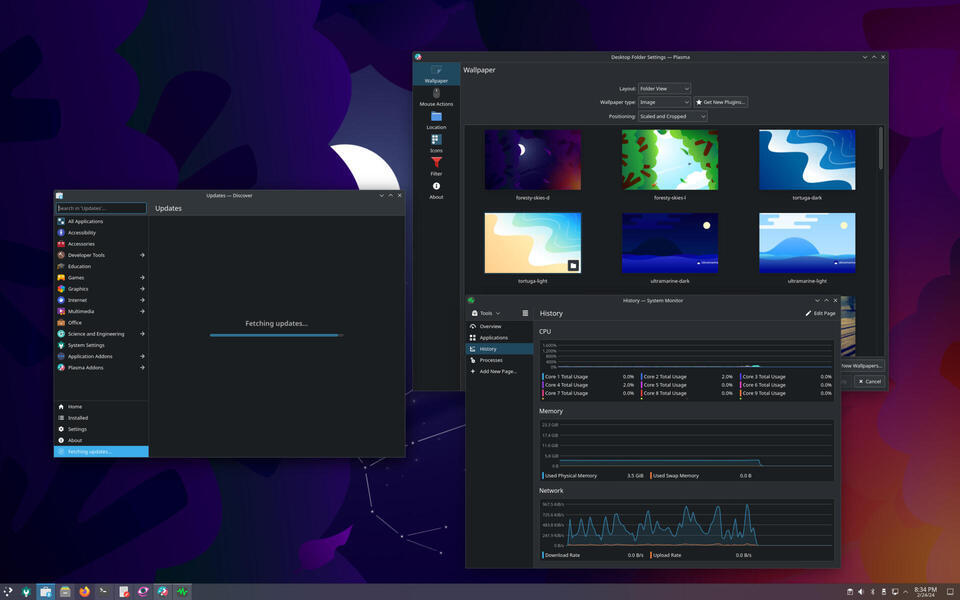The width and height of the screenshot is (960, 600).
Task: Click Show Desktop button at panel end
Action: click(x=952, y=592)
